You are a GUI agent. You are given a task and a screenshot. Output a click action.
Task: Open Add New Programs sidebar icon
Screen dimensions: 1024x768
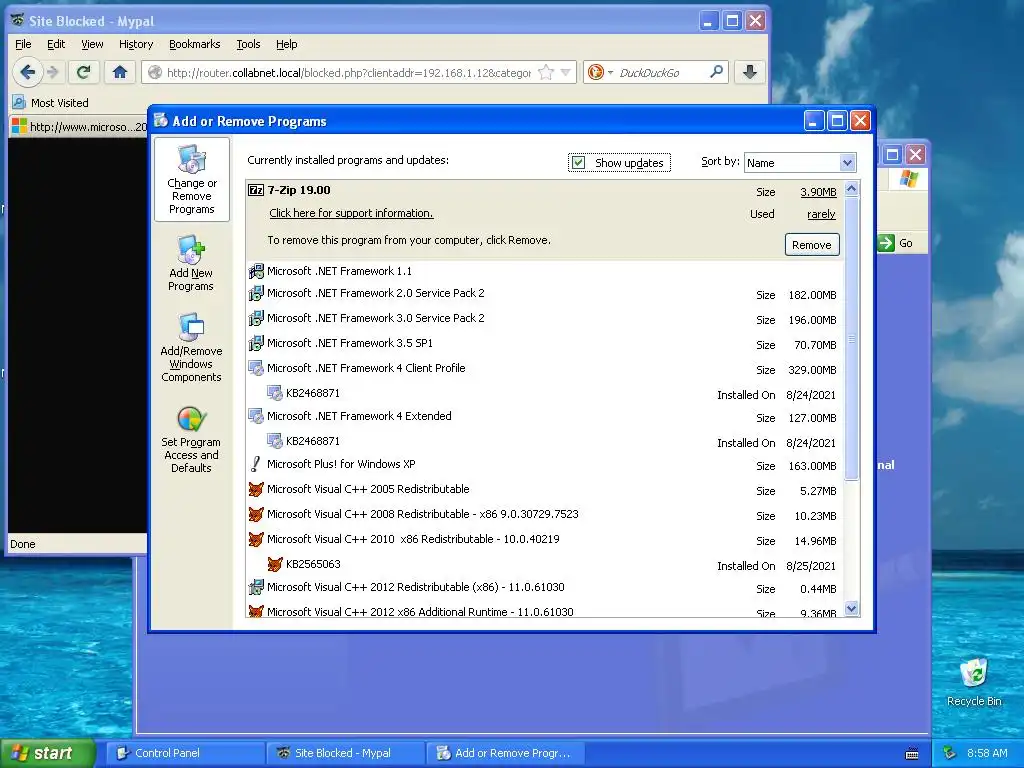point(191,263)
